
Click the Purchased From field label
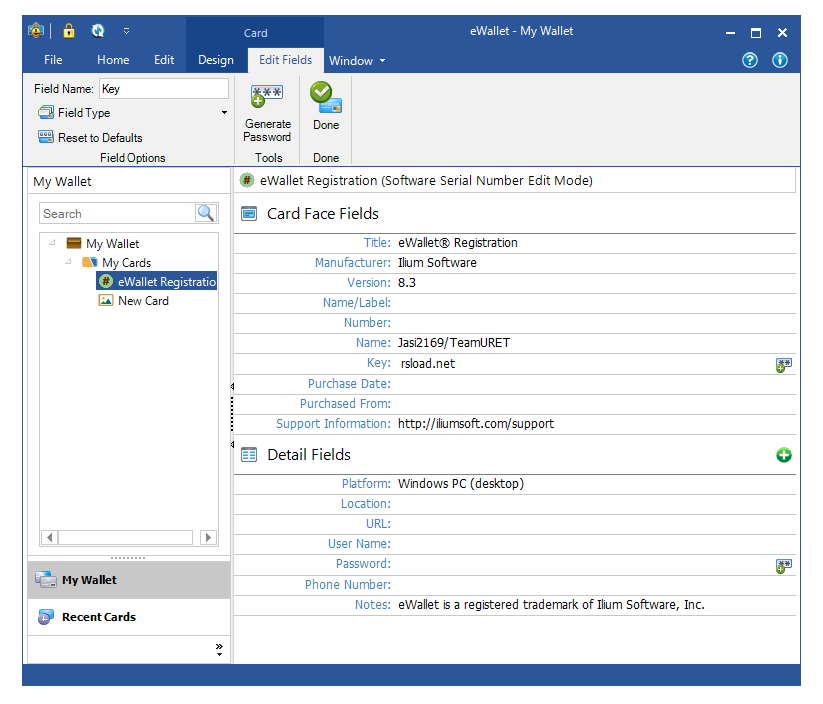tap(345, 404)
